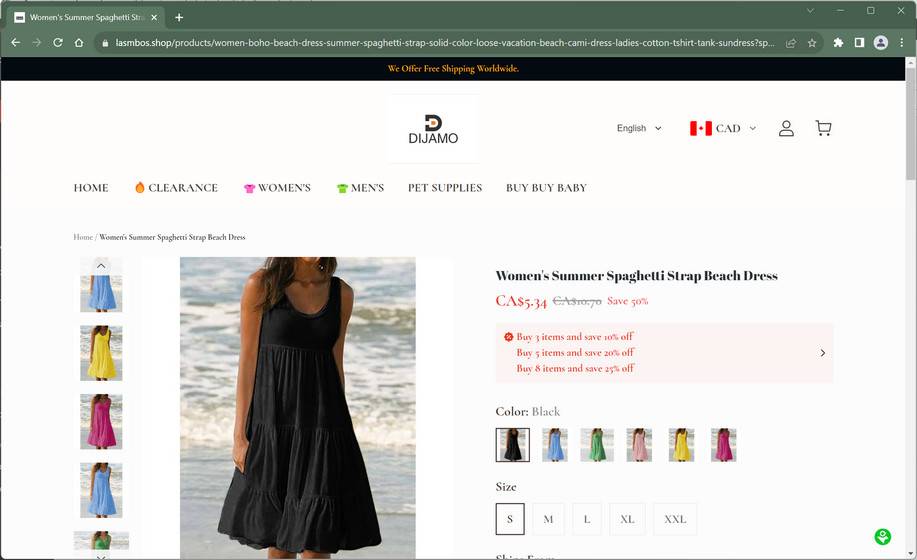The image size is (917, 560).
Task: Move thumbnail gallery up with chevron
Action: 101,266
